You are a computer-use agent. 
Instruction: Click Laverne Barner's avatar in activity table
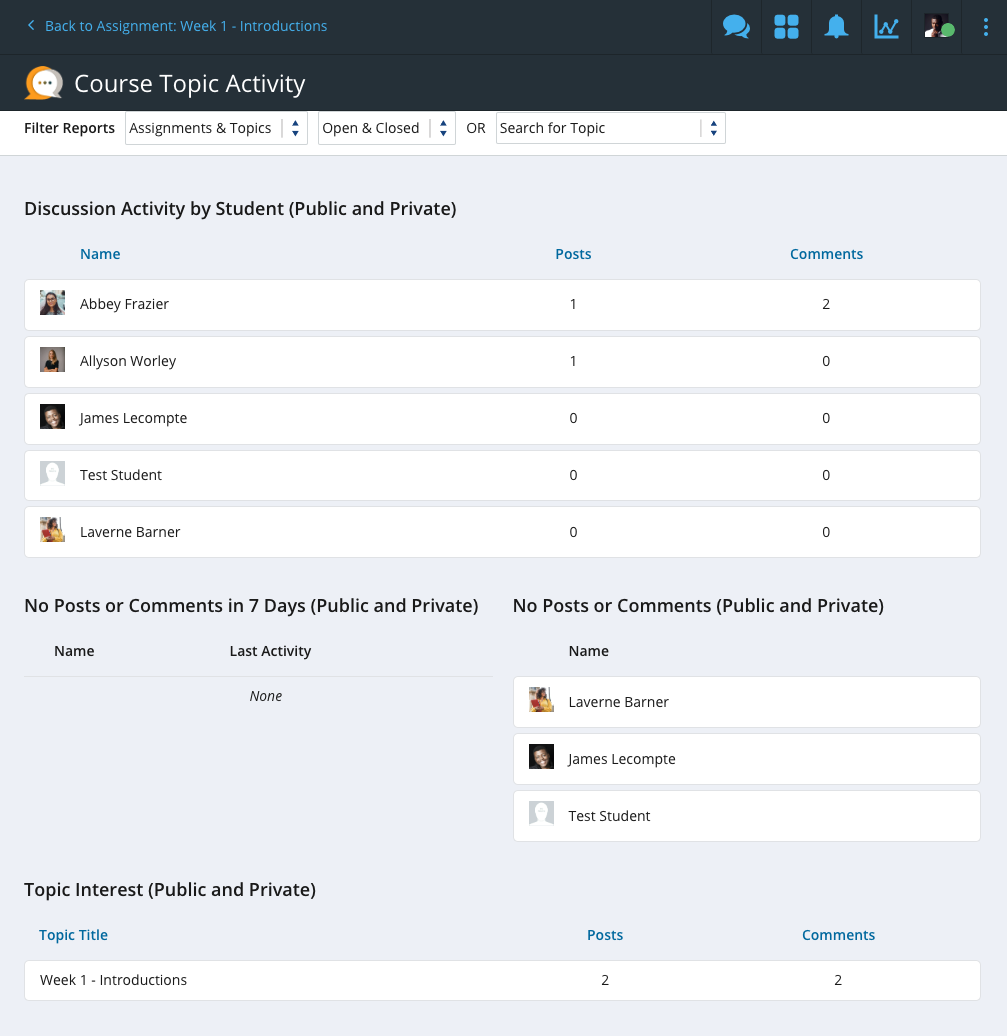pyautogui.click(x=53, y=531)
